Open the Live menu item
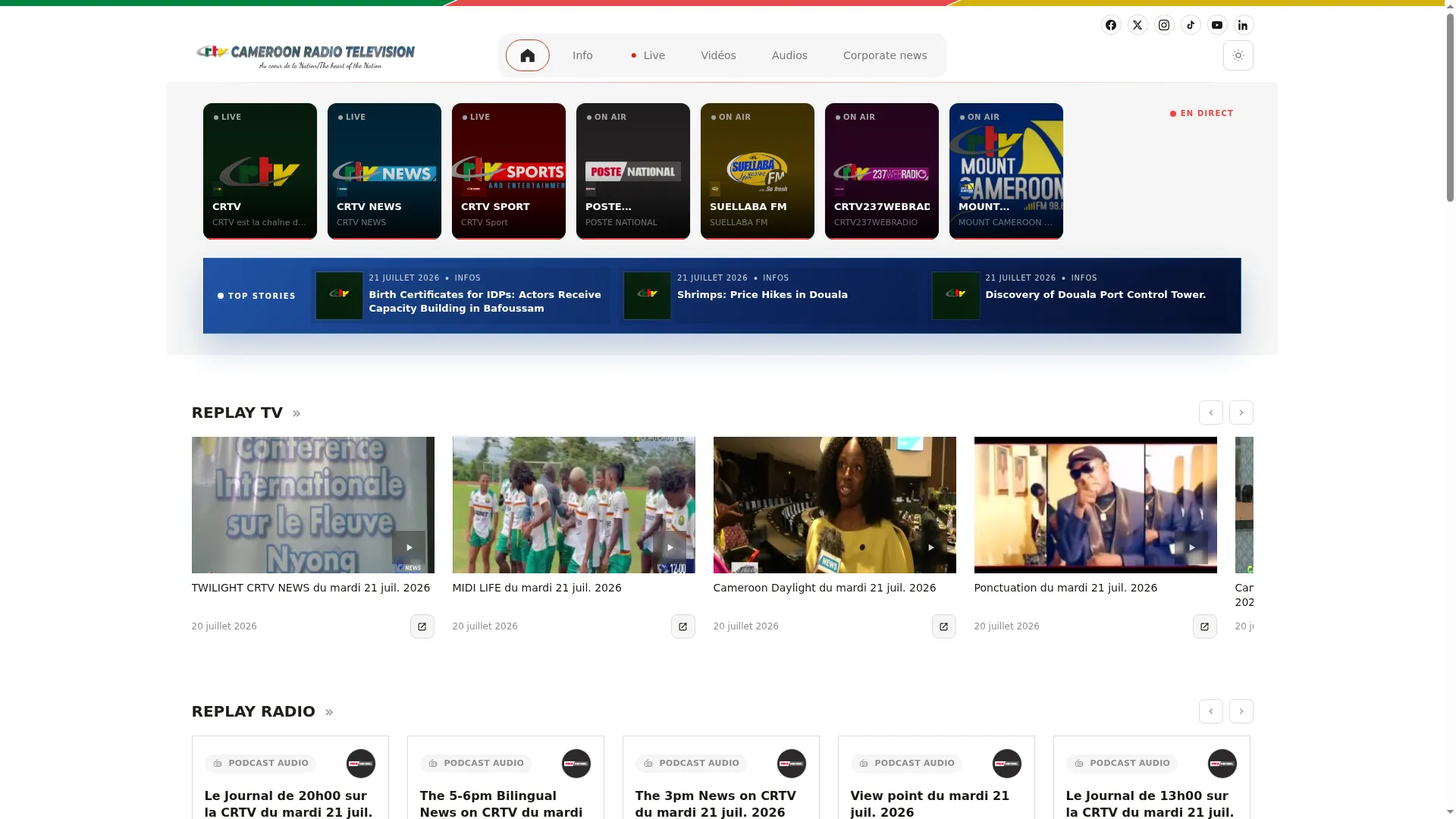The image size is (1456, 819). point(648,55)
